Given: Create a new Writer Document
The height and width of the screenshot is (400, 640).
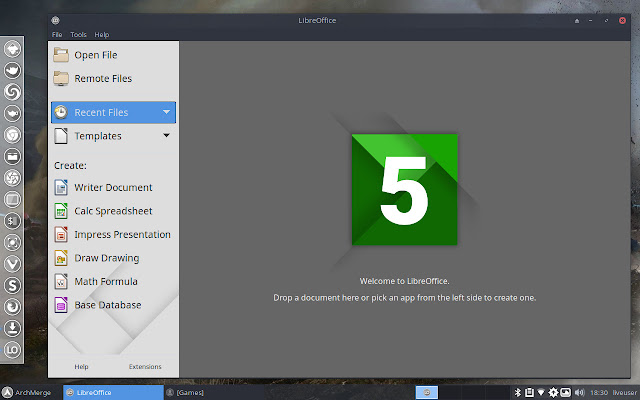Looking at the screenshot, I should tap(103, 187).
